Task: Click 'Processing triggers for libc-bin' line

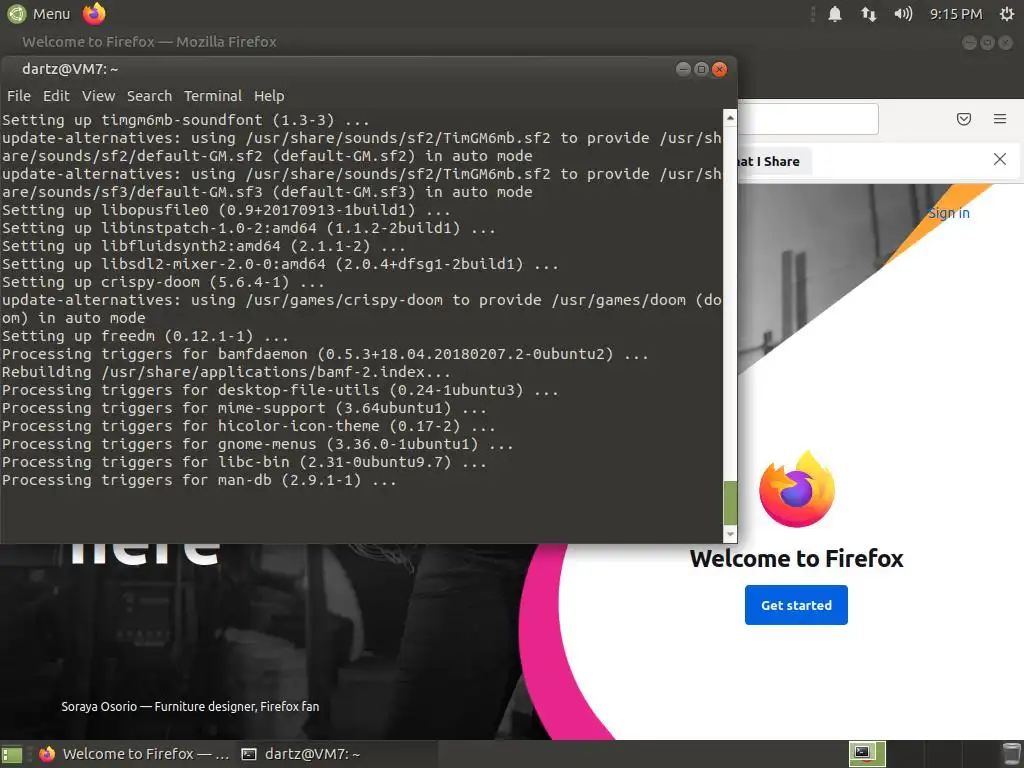Action: pyautogui.click(x=244, y=462)
